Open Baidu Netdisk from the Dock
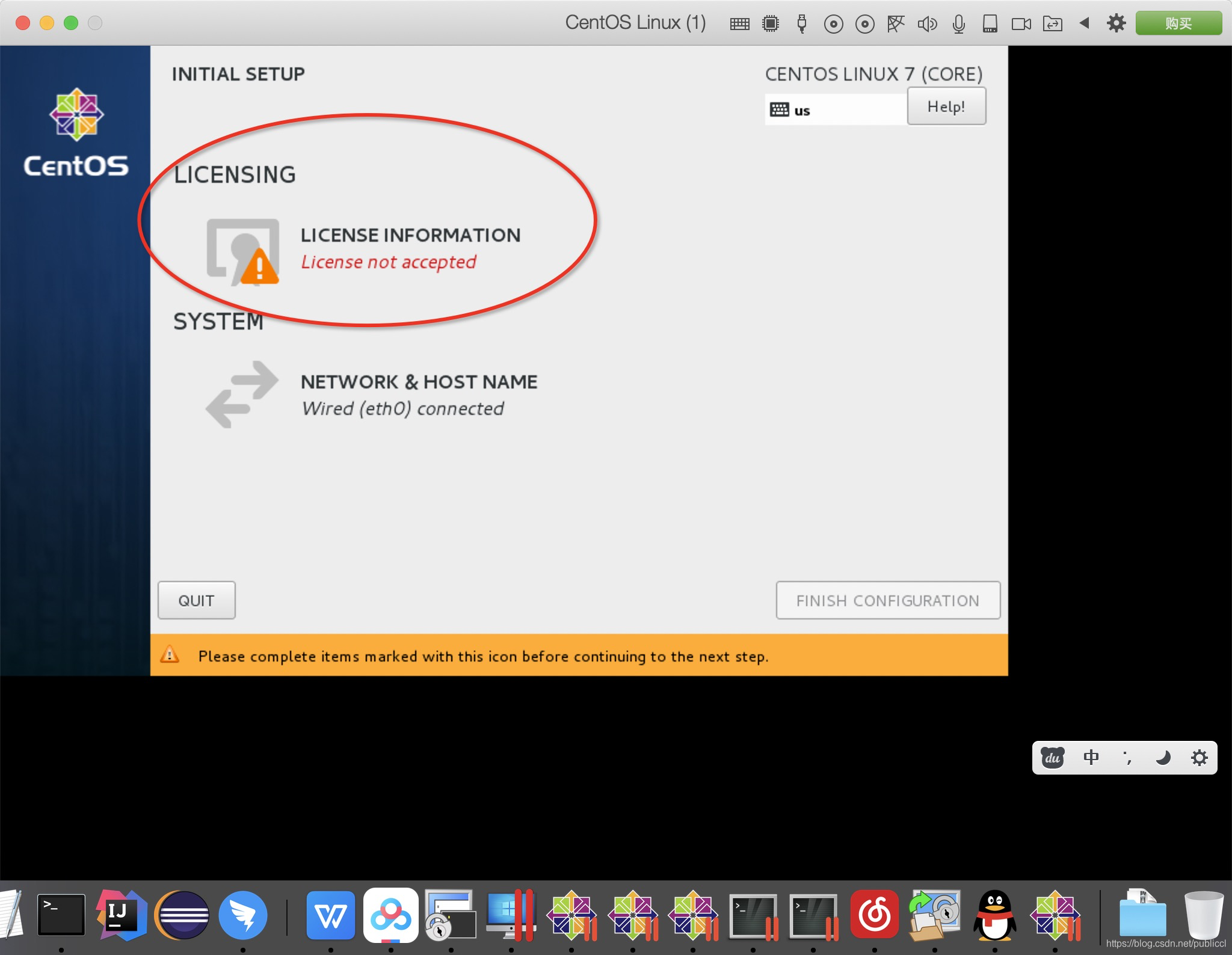 point(391,915)
